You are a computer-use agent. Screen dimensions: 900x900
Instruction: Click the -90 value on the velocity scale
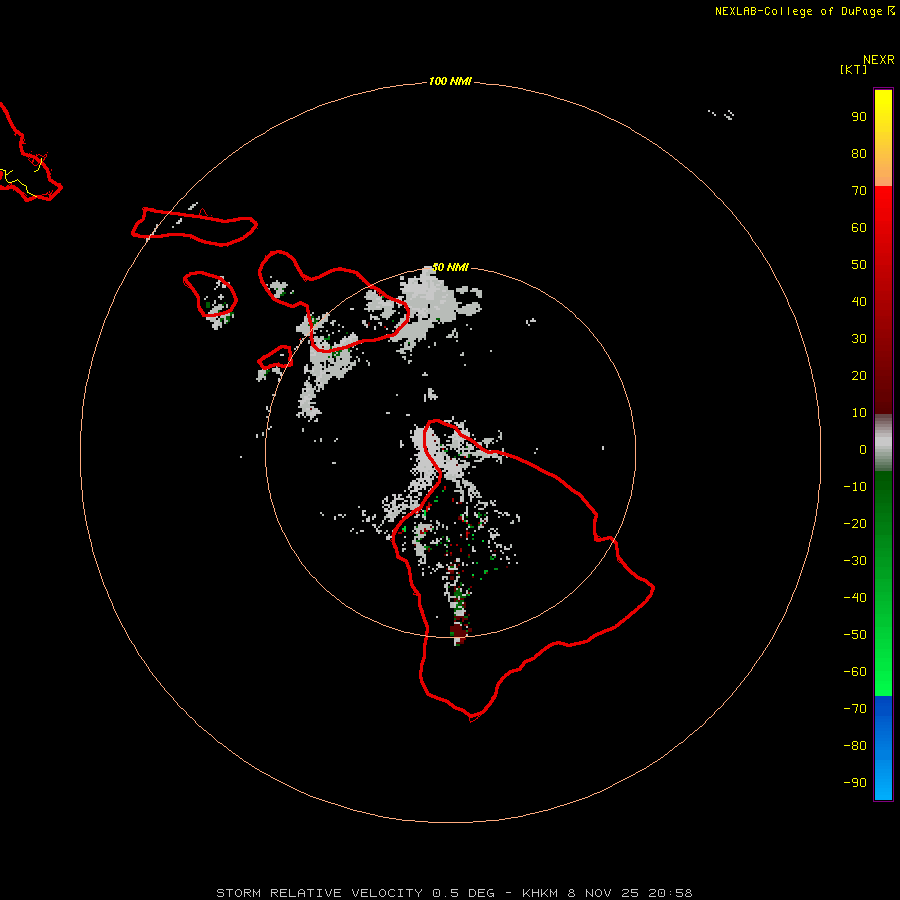coord(855,783)
